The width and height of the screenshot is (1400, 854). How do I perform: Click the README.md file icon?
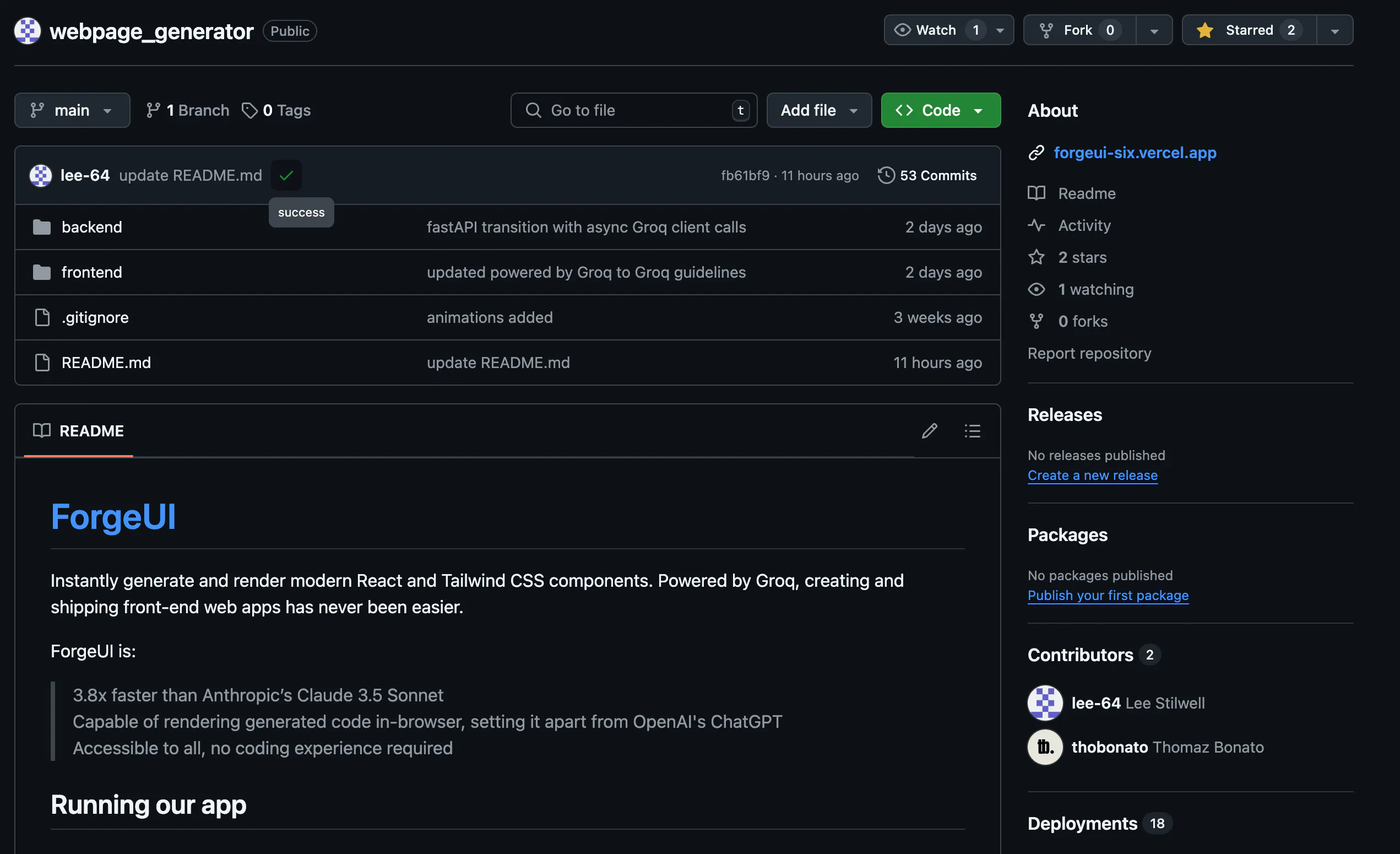click(42, 362)
